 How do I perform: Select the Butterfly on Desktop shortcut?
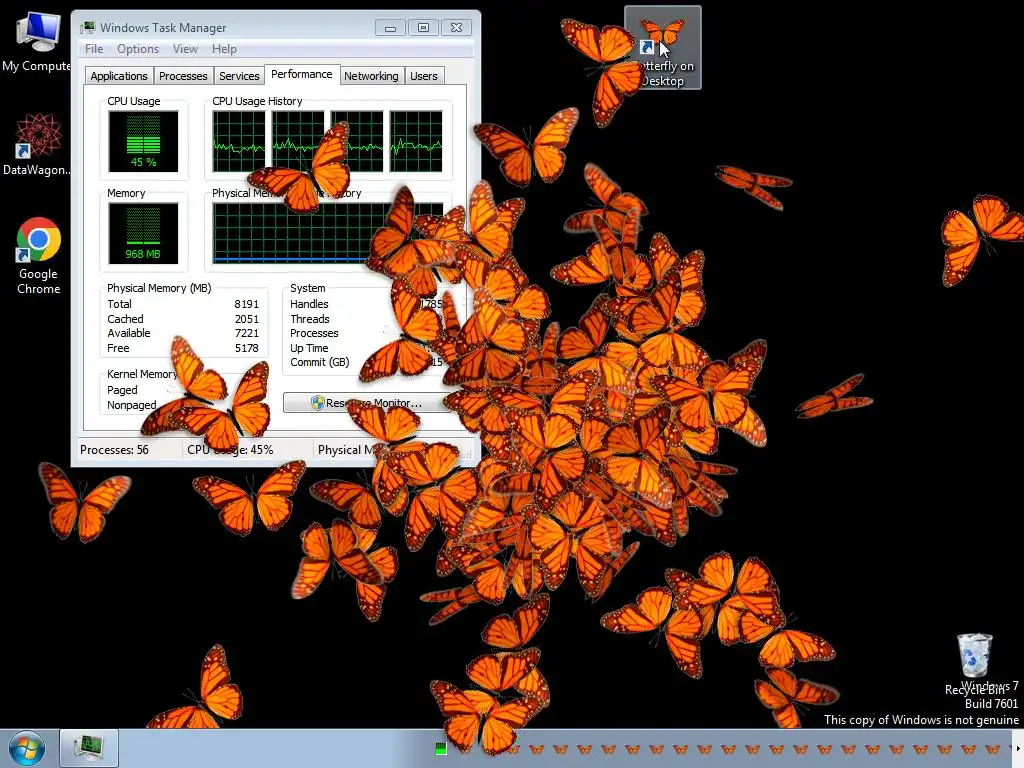pyautogui.click(x=662, y=48)
